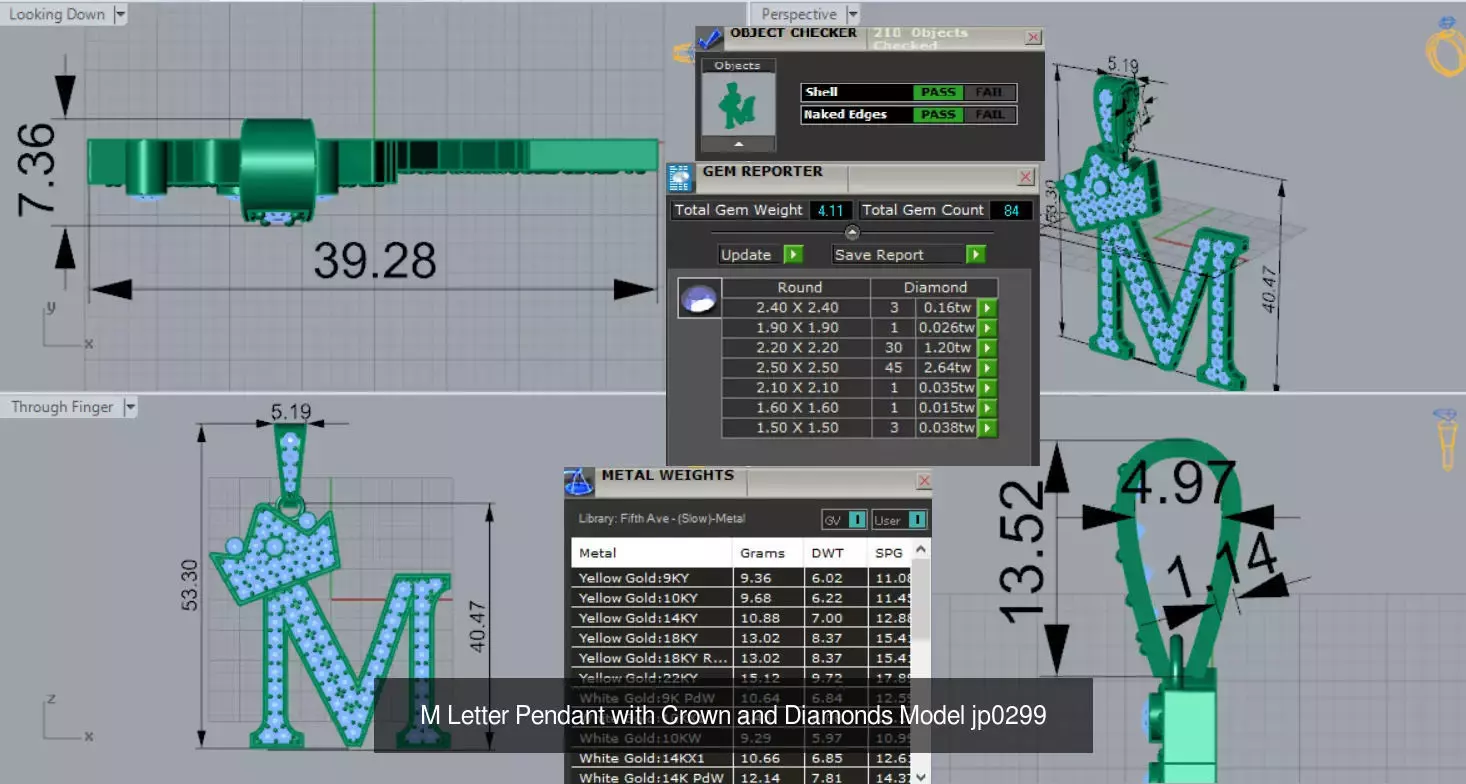Click the SPG column header
Viewport: 1466px width, 784px height.
coord(889,552)
